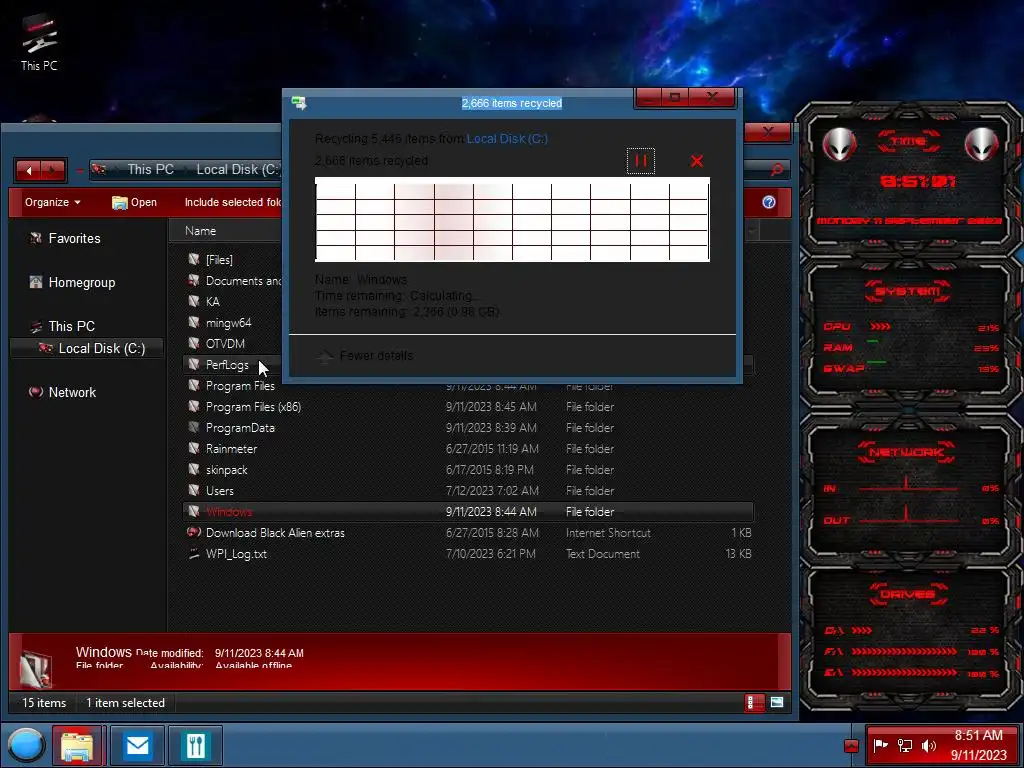Select the PerfLogs folder
This screenshot has height=768, width=1024.
tap(227, 364)
